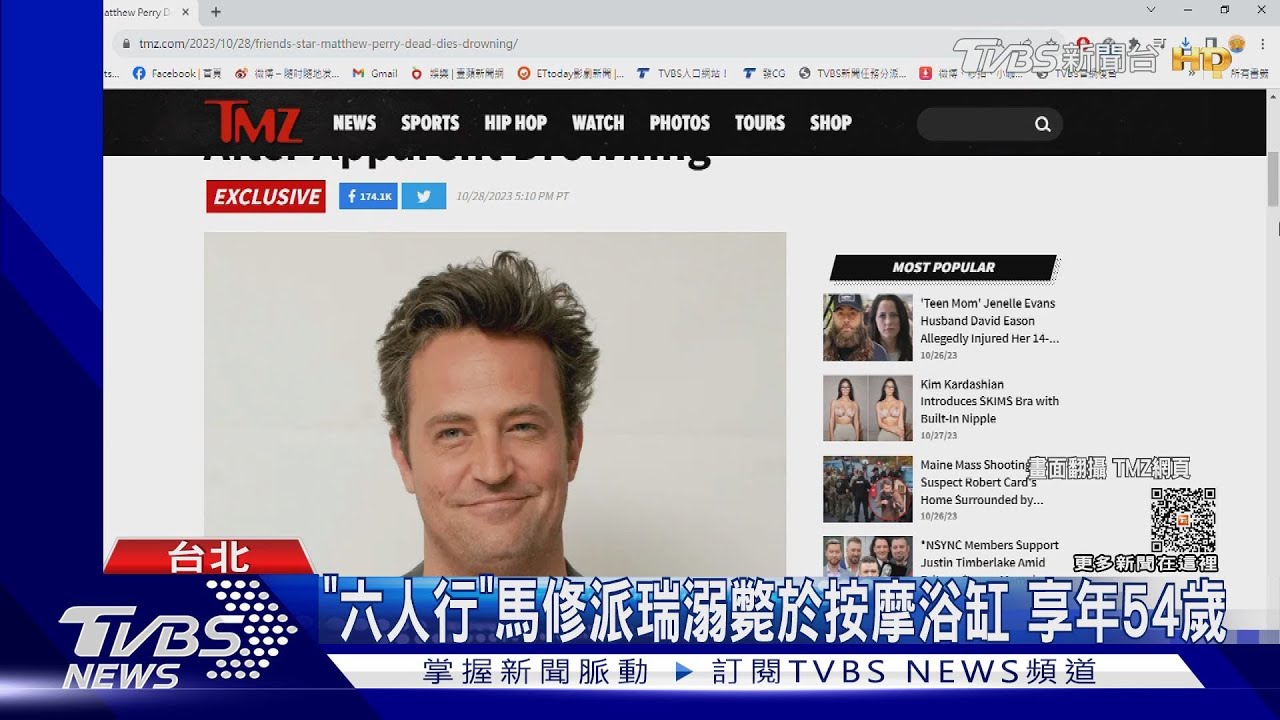Open the Facebook bookmark
1280x720 pixels.
177,73
